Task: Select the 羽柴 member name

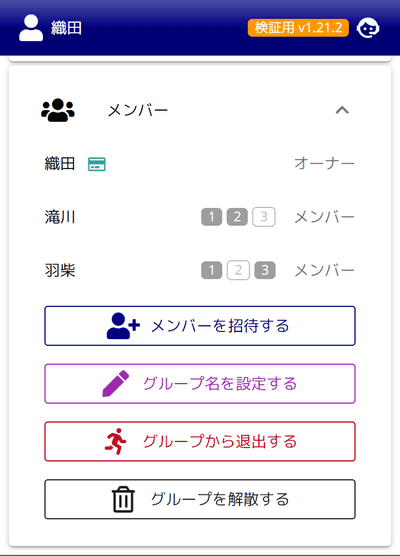Action: pyautogui.click(x=60, y=271)
